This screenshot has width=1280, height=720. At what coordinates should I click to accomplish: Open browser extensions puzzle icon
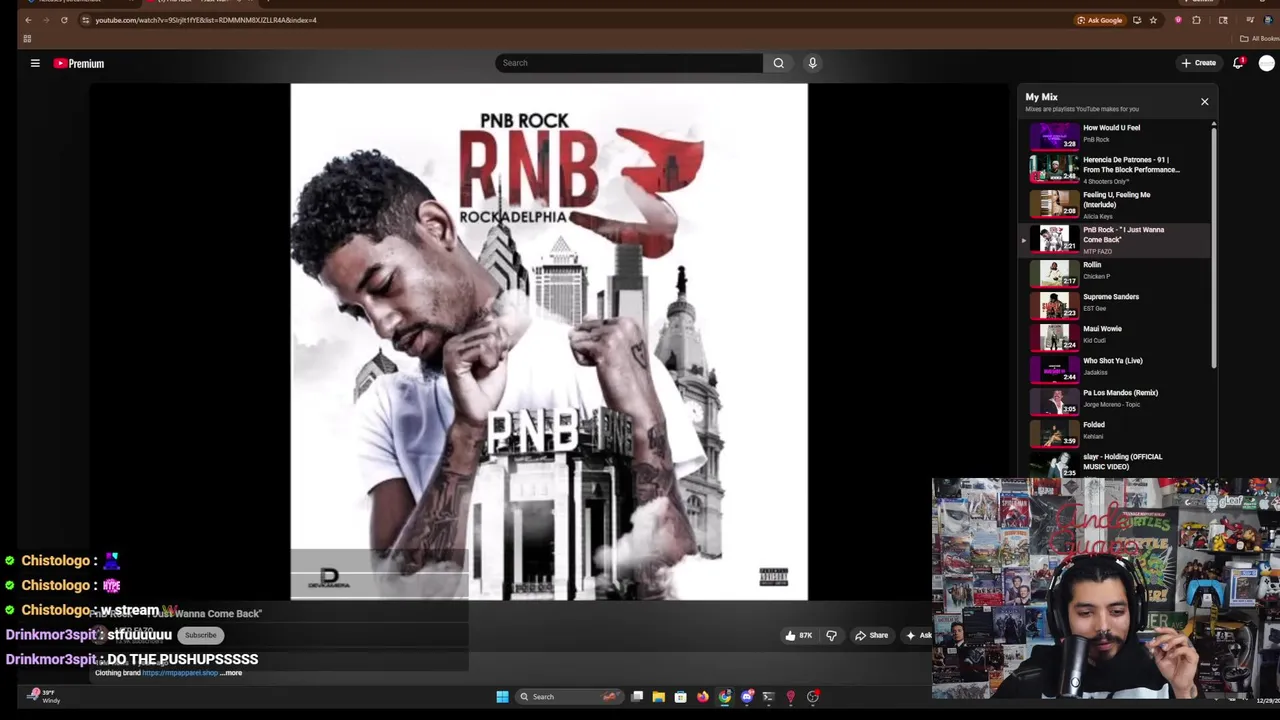click(1196, 20)
